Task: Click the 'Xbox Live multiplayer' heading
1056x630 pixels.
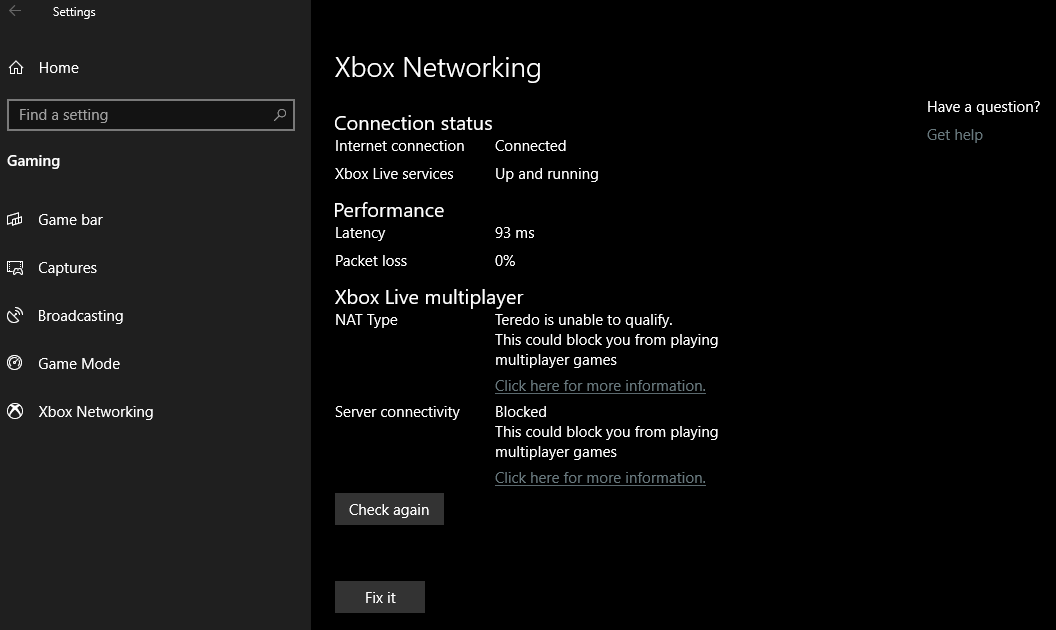Action: (x=429, y=297)
